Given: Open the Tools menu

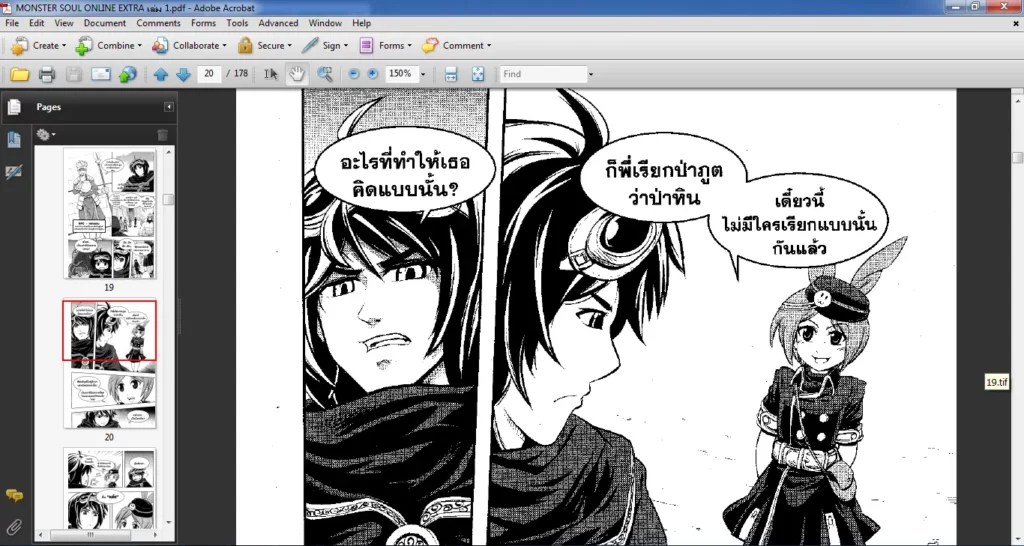Looking at the screenshot, I should pyautogui.click(x=237, y=23).
